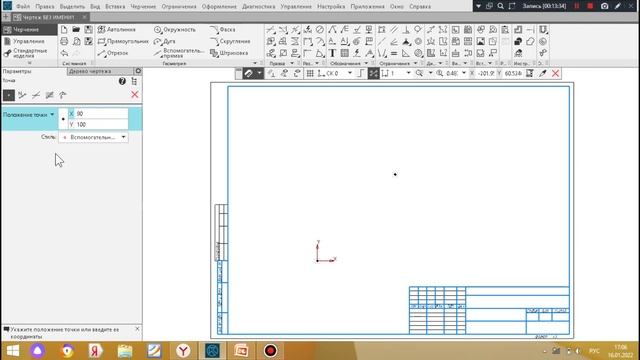
Task: Open the Windows Start button
Action: click(x=13, y=351)
